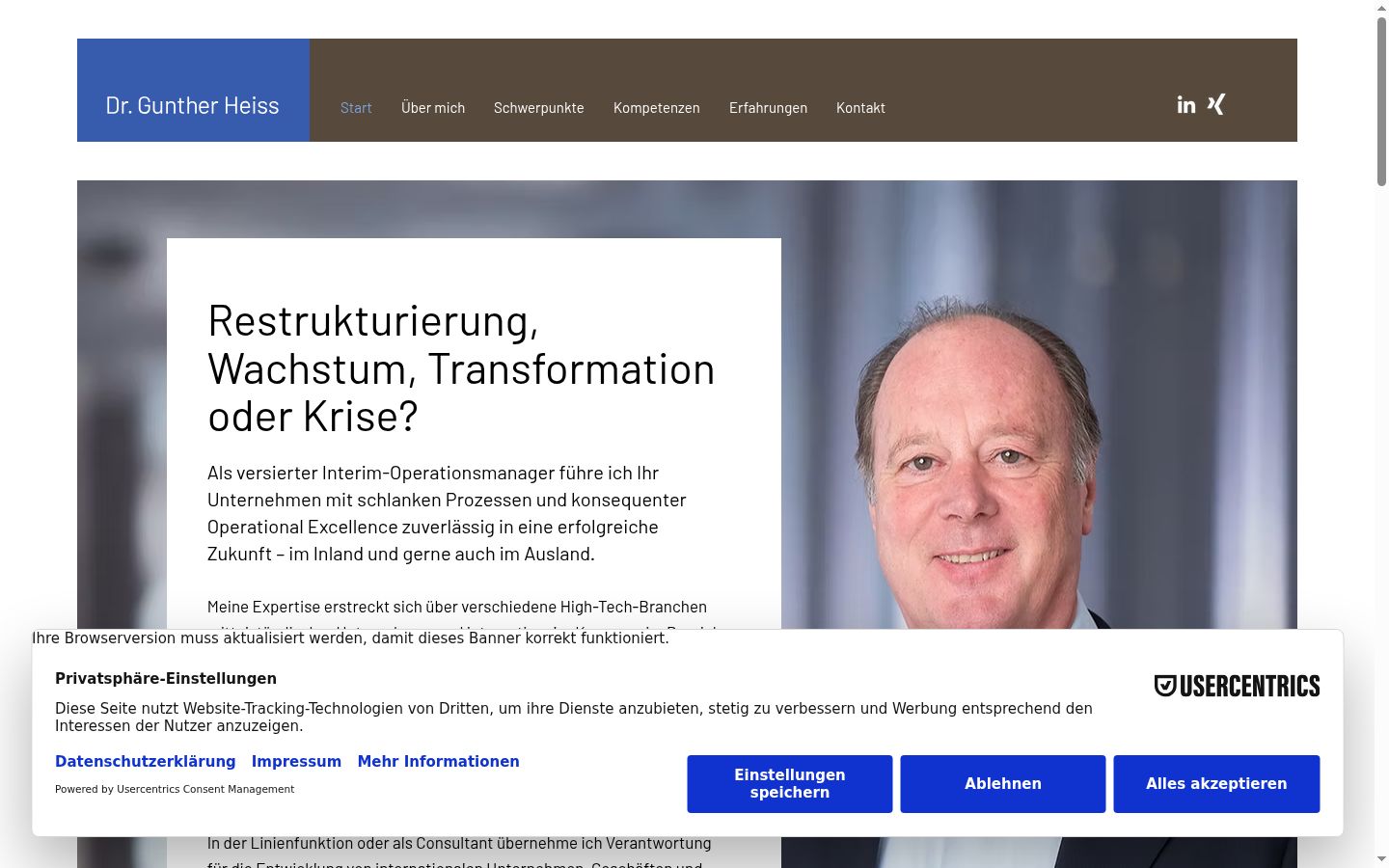Image resolution: width=1389 pixels, height=868 pixels.
Task: Go to the Start menu item
Action: pos(356,108)
